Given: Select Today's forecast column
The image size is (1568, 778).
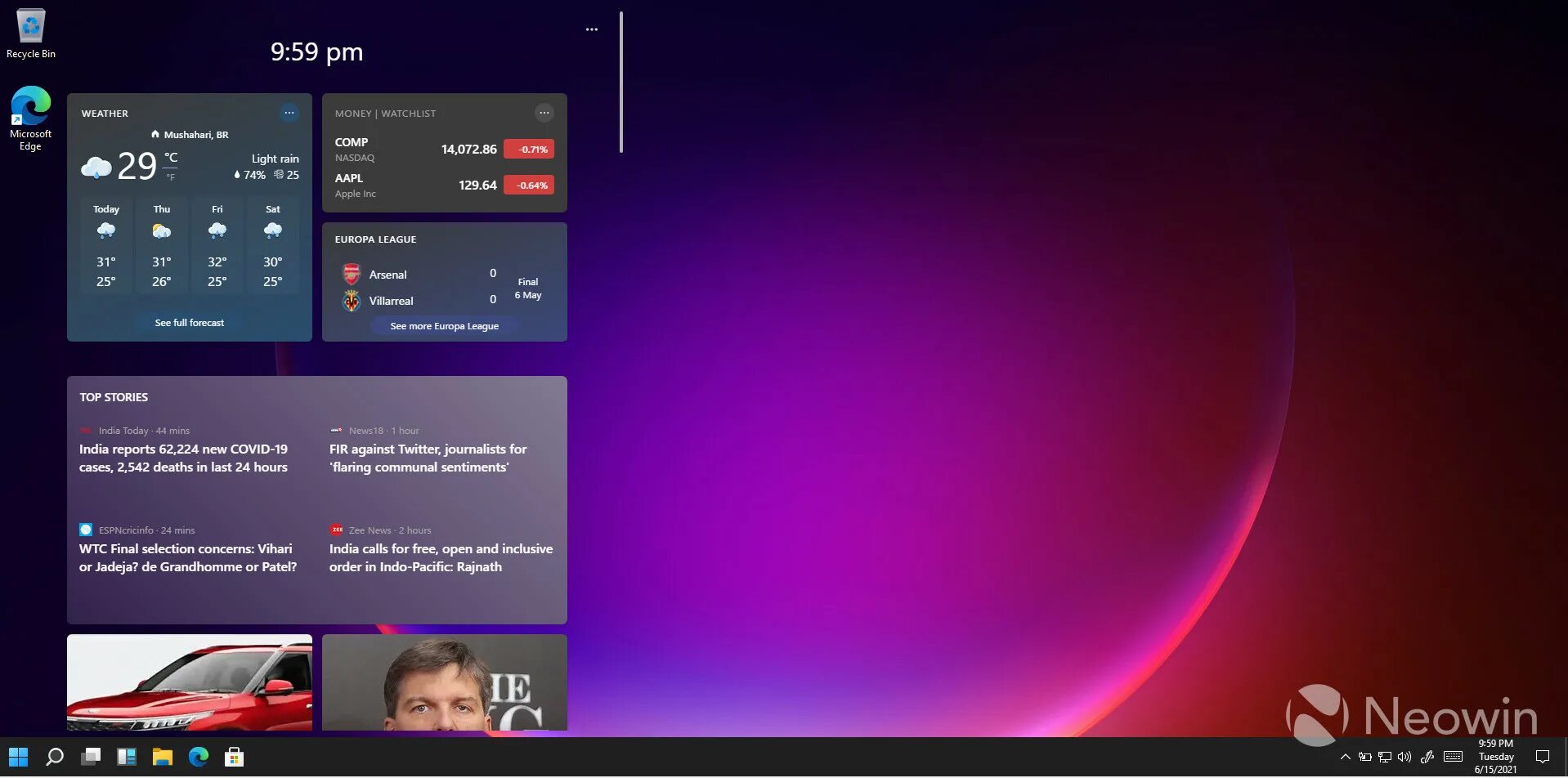Looking at the screenshot, I should (106, 244).
